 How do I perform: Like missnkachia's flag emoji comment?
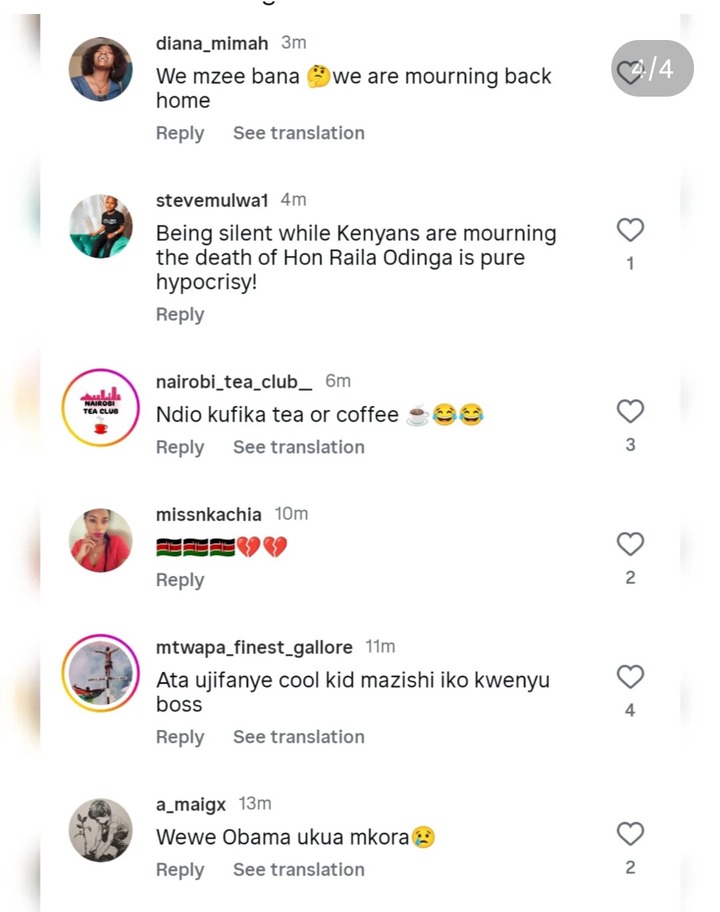point(630,544)
